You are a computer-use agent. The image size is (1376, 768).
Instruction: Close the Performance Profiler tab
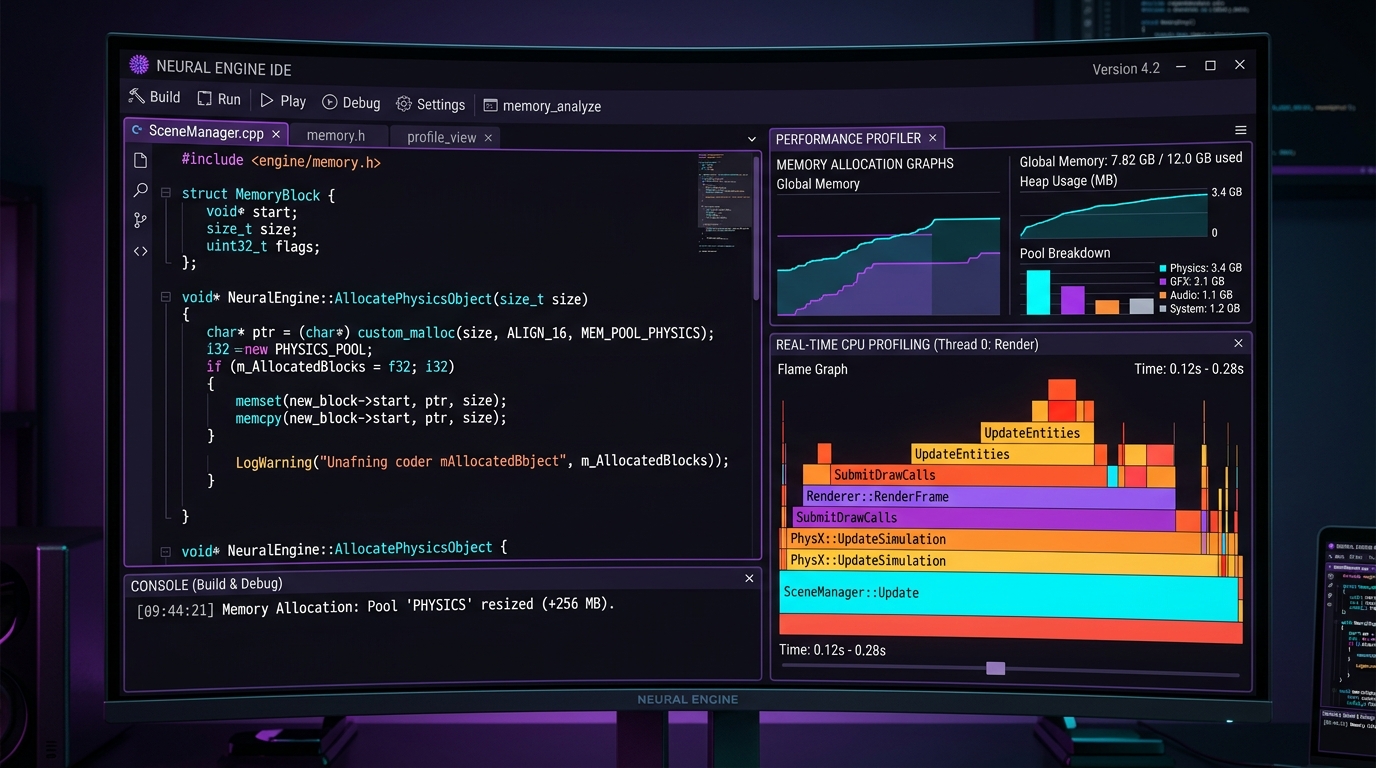pyautogui.click(x=932, y=138)
